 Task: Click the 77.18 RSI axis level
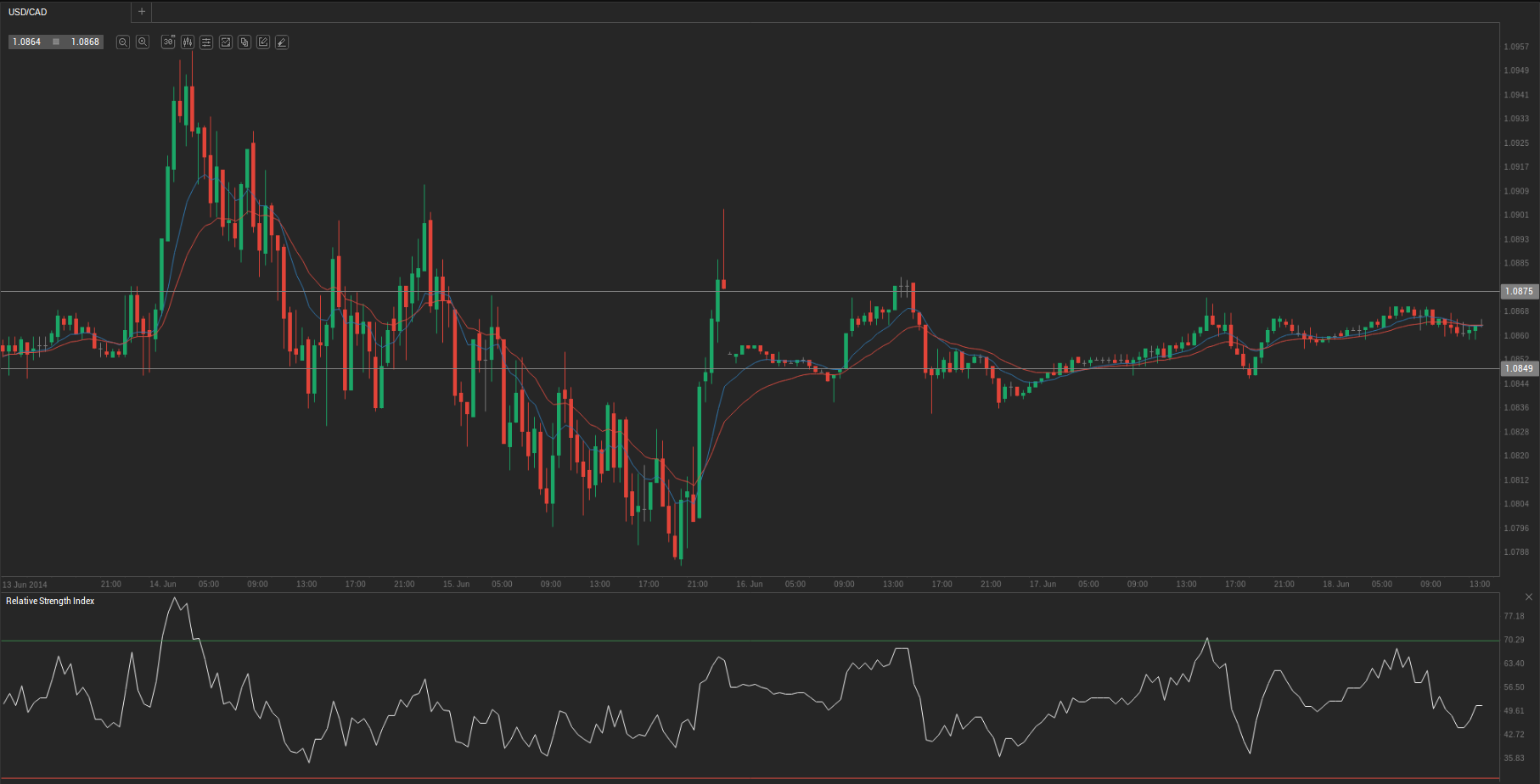[1514, 616]
